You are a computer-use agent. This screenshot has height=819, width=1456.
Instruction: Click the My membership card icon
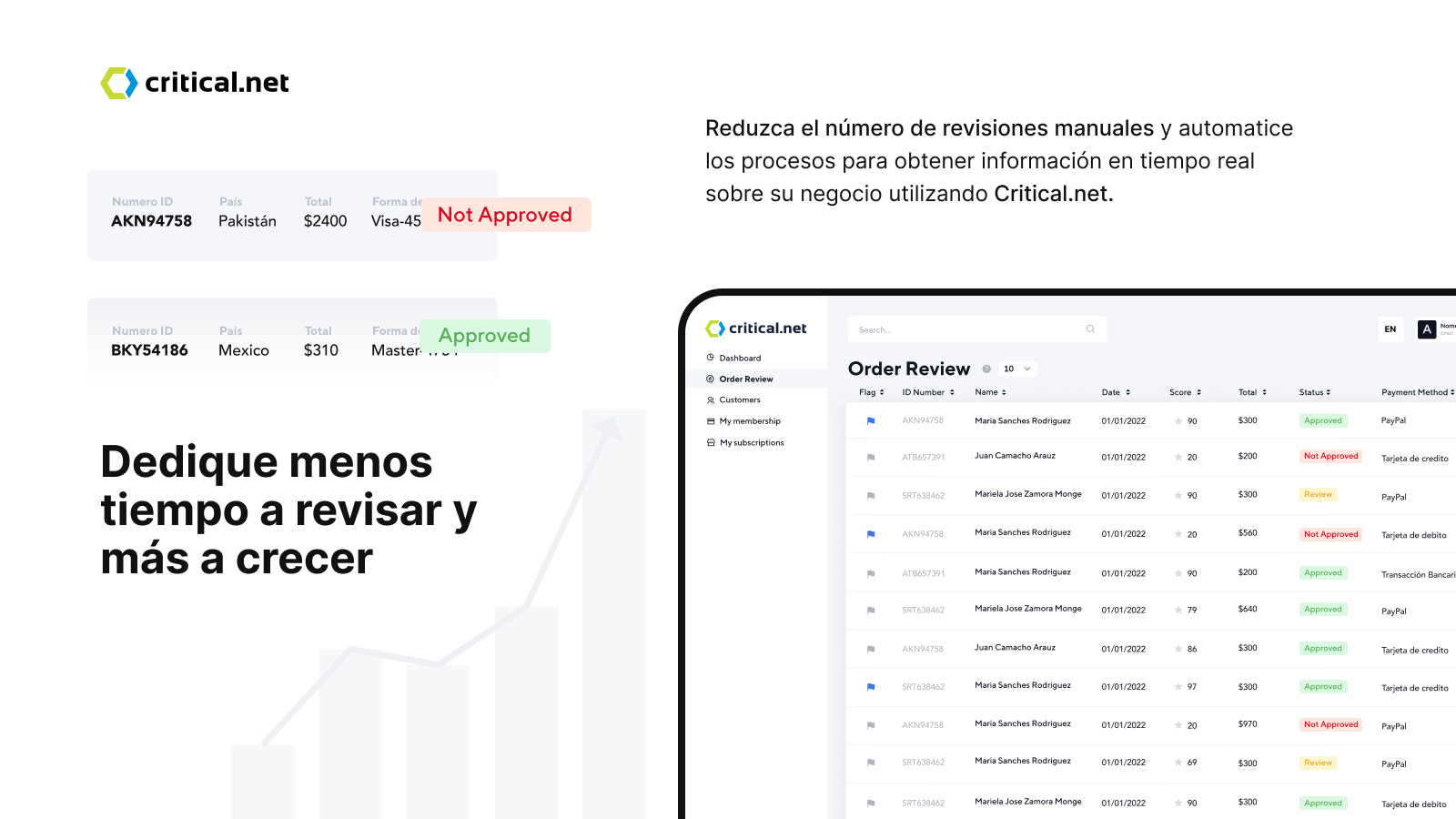click(x=711, y=421)
